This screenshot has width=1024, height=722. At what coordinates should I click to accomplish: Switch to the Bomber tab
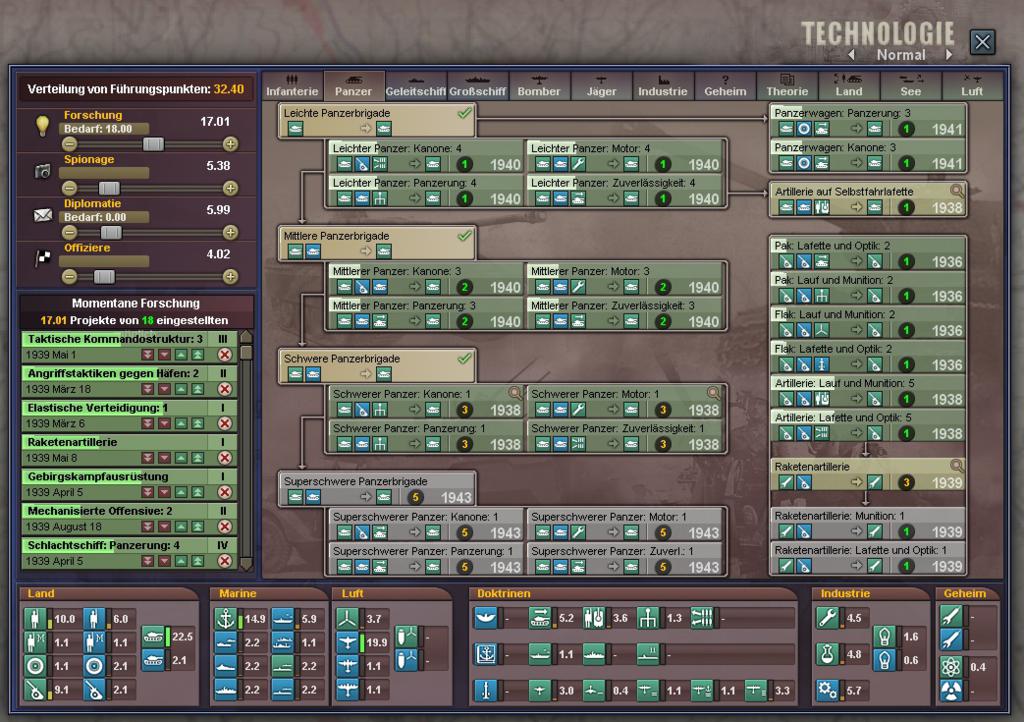point(539,86)
